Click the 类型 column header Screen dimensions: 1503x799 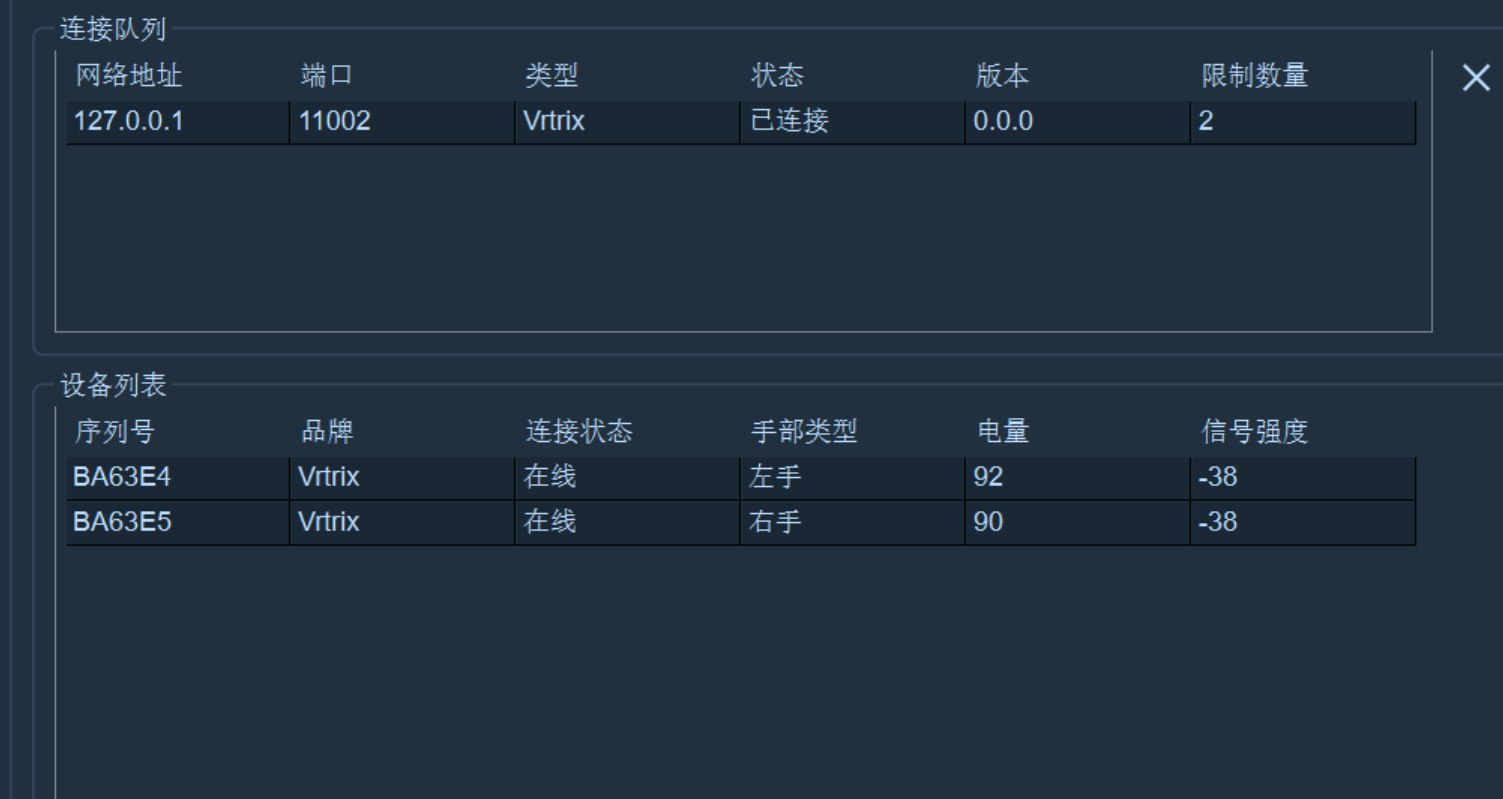(x=552, y=76)
